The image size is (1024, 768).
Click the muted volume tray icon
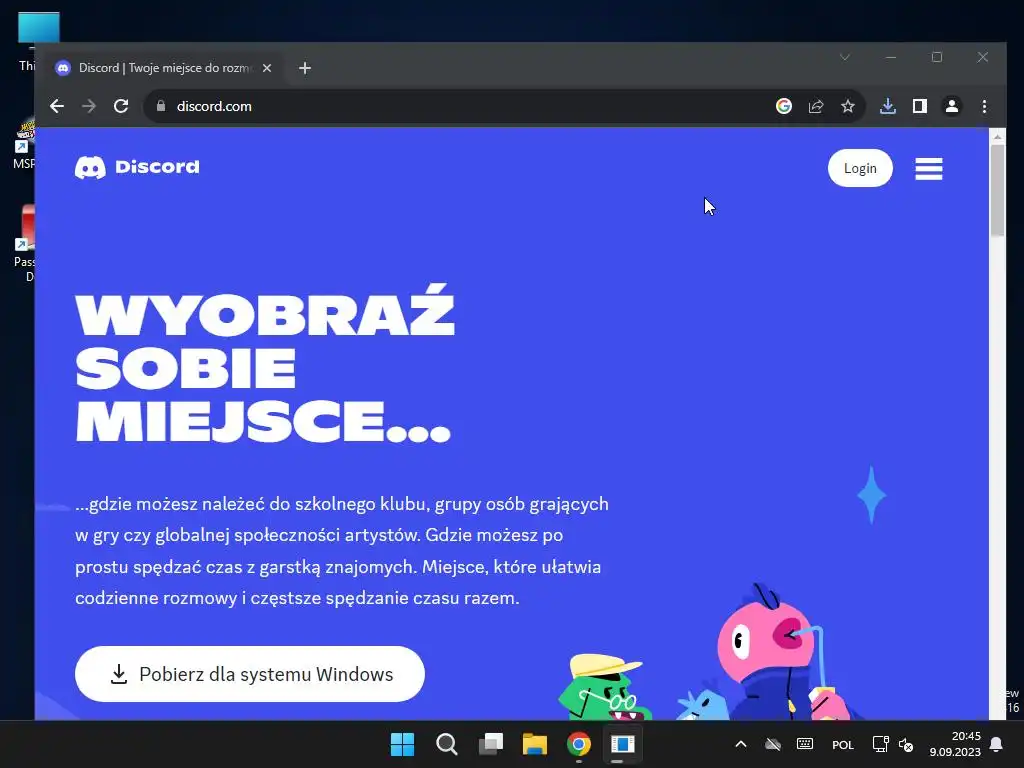(x=906, y=744)
